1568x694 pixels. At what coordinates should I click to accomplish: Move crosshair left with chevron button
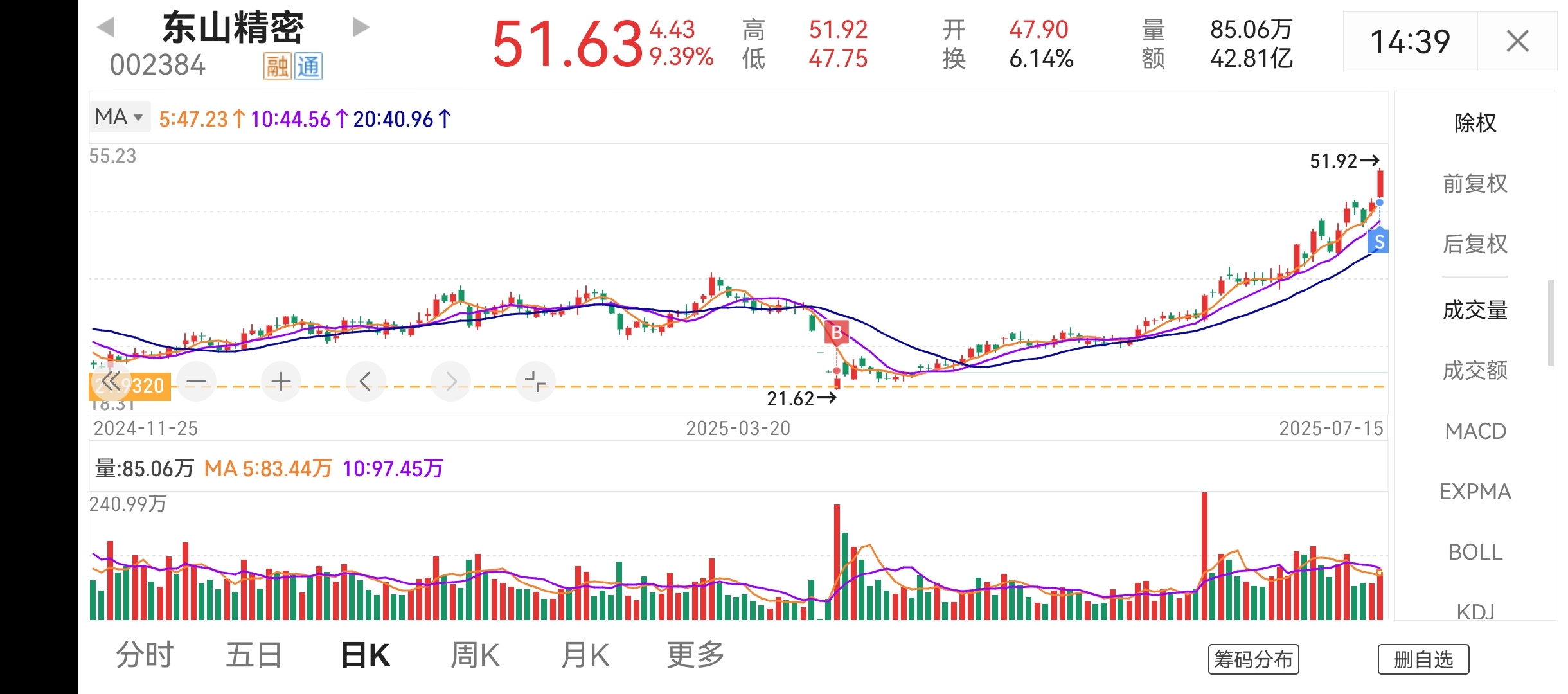tap(366, 382)
